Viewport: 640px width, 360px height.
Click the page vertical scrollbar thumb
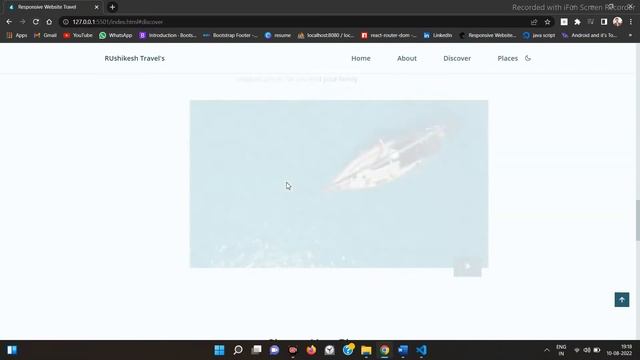click(637, 220)
